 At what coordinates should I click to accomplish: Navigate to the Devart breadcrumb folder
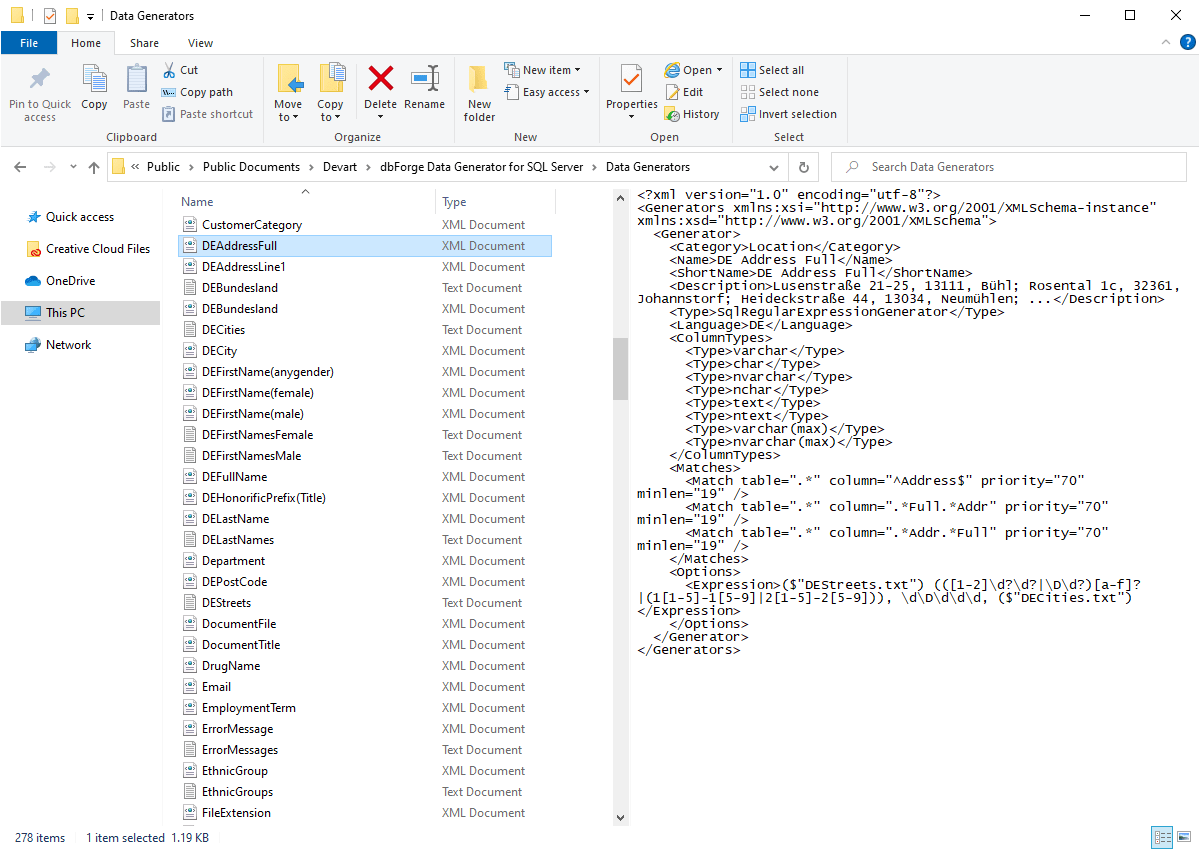(x=338, y=167)
